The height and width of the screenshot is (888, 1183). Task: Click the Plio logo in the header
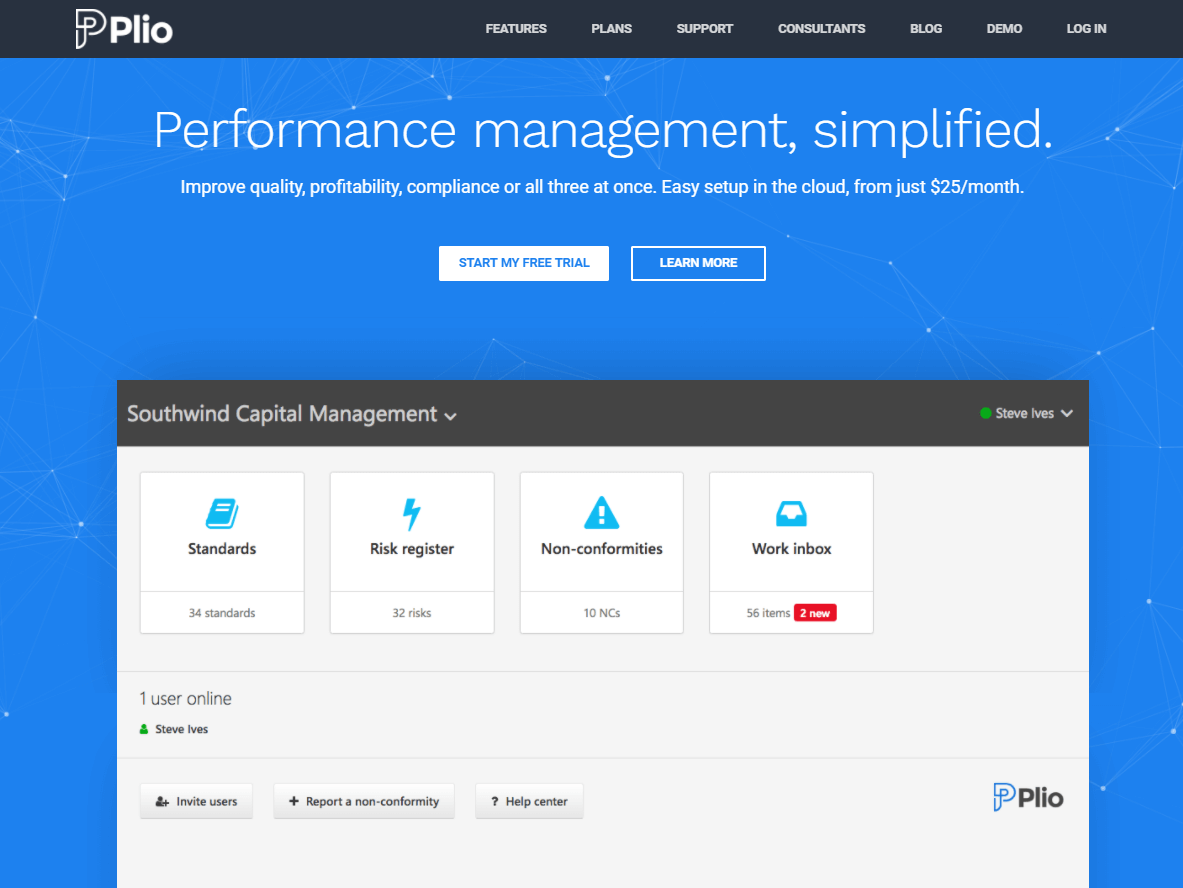click(x=124, y=29)
